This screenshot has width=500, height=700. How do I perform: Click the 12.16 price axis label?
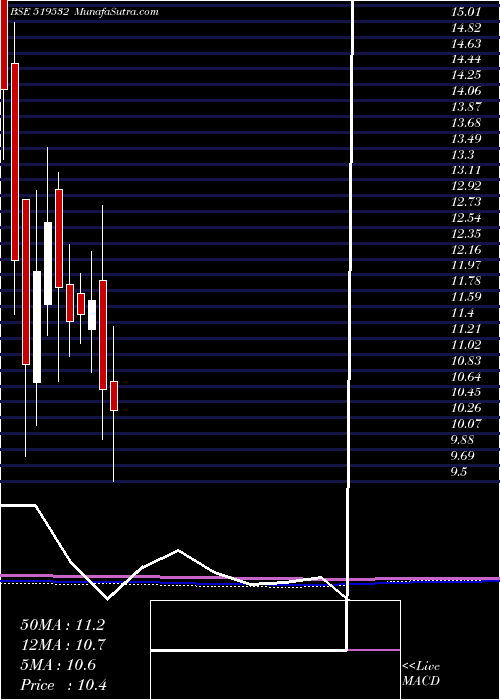466,250
